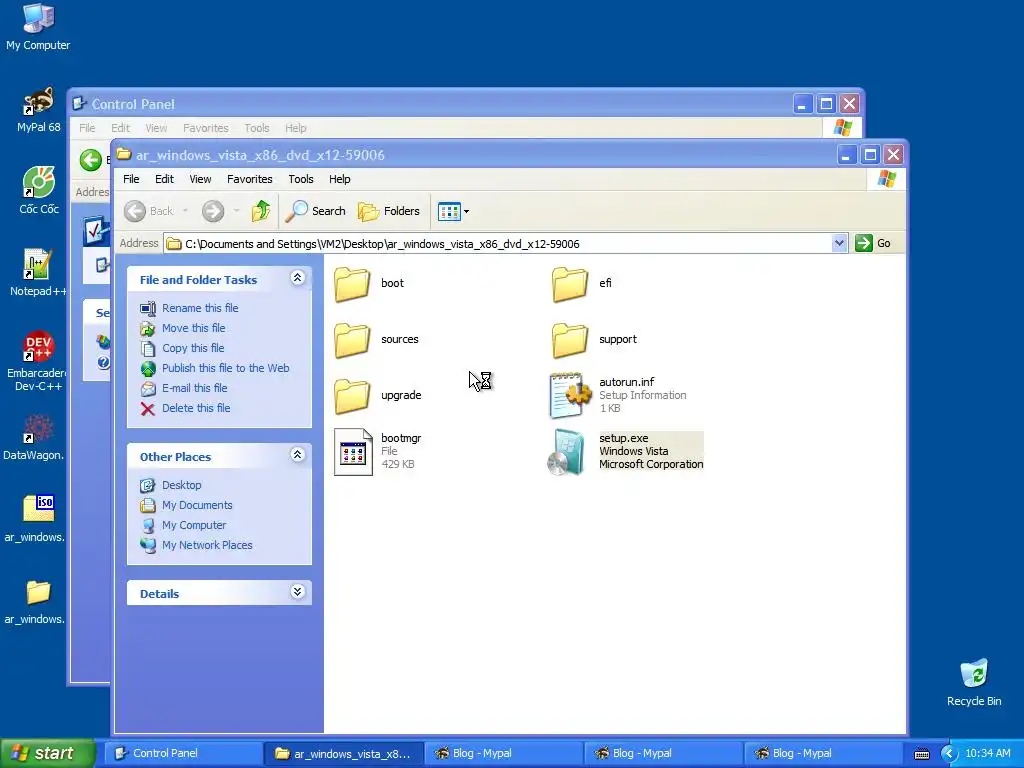Viewport: 1024px width, 768px height.
Task: Collapse File and Folder Tasks panel
Action: 297,278
